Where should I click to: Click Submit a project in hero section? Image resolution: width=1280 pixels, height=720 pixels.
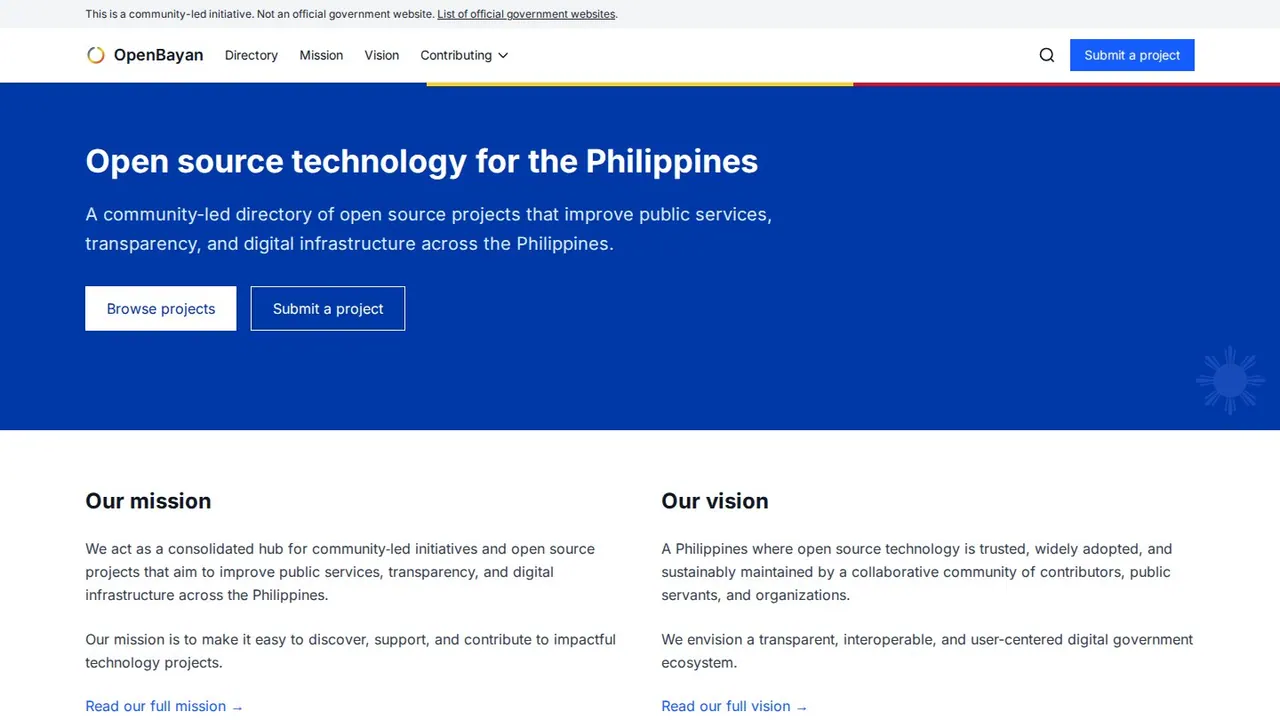(328, 308)
